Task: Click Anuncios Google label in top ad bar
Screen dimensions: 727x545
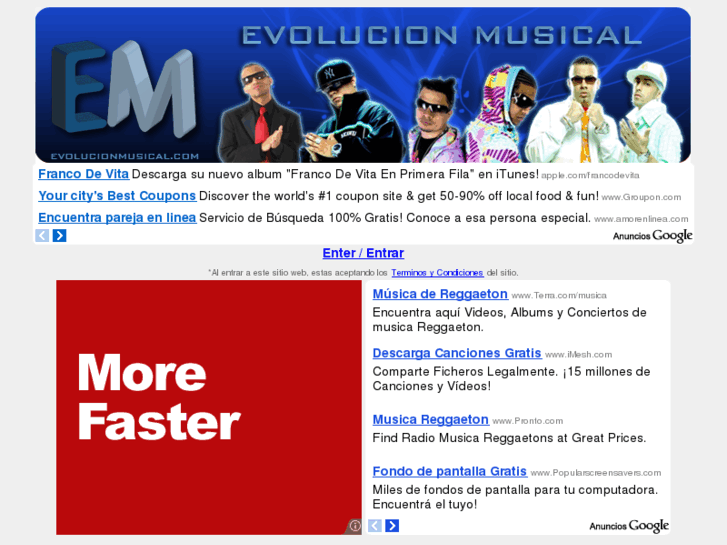Action: (x=652, y=236)
